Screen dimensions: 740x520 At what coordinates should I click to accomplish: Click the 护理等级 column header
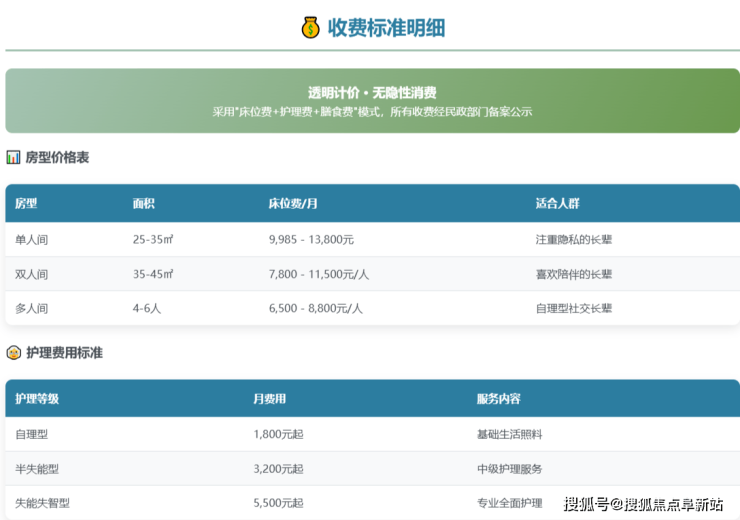point(37,398)
